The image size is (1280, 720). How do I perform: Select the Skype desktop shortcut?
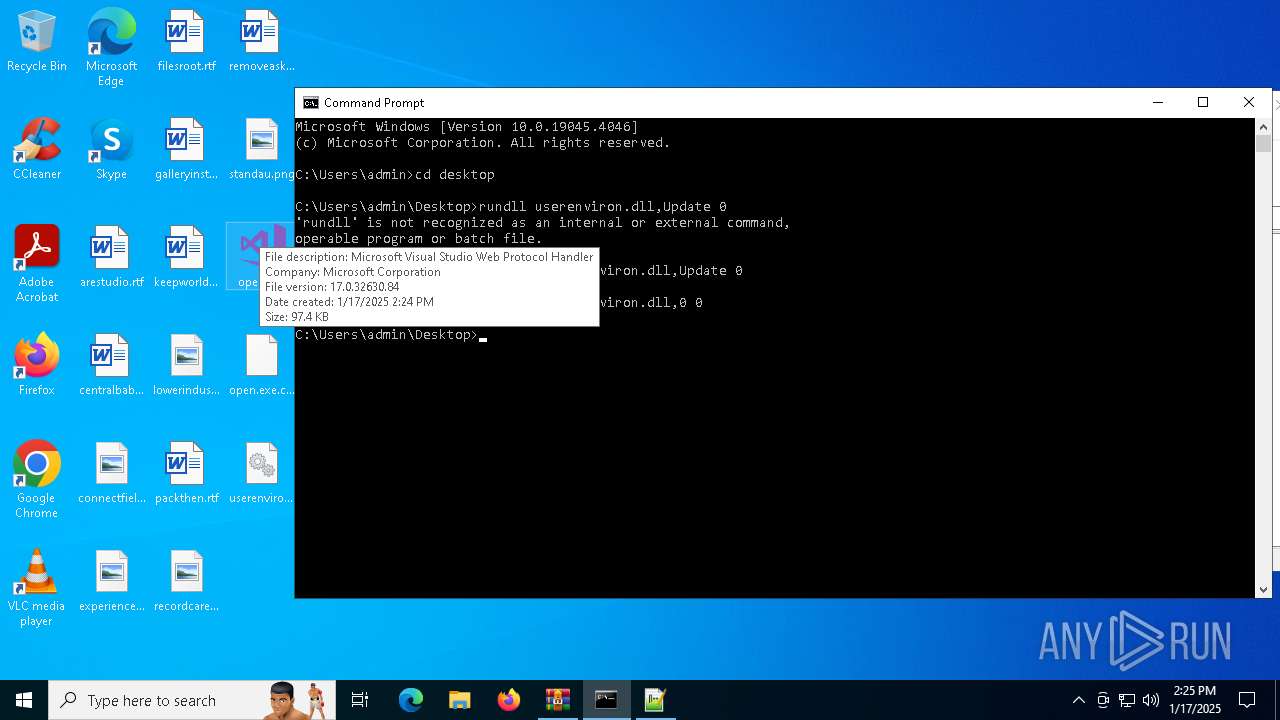[111, 150]
